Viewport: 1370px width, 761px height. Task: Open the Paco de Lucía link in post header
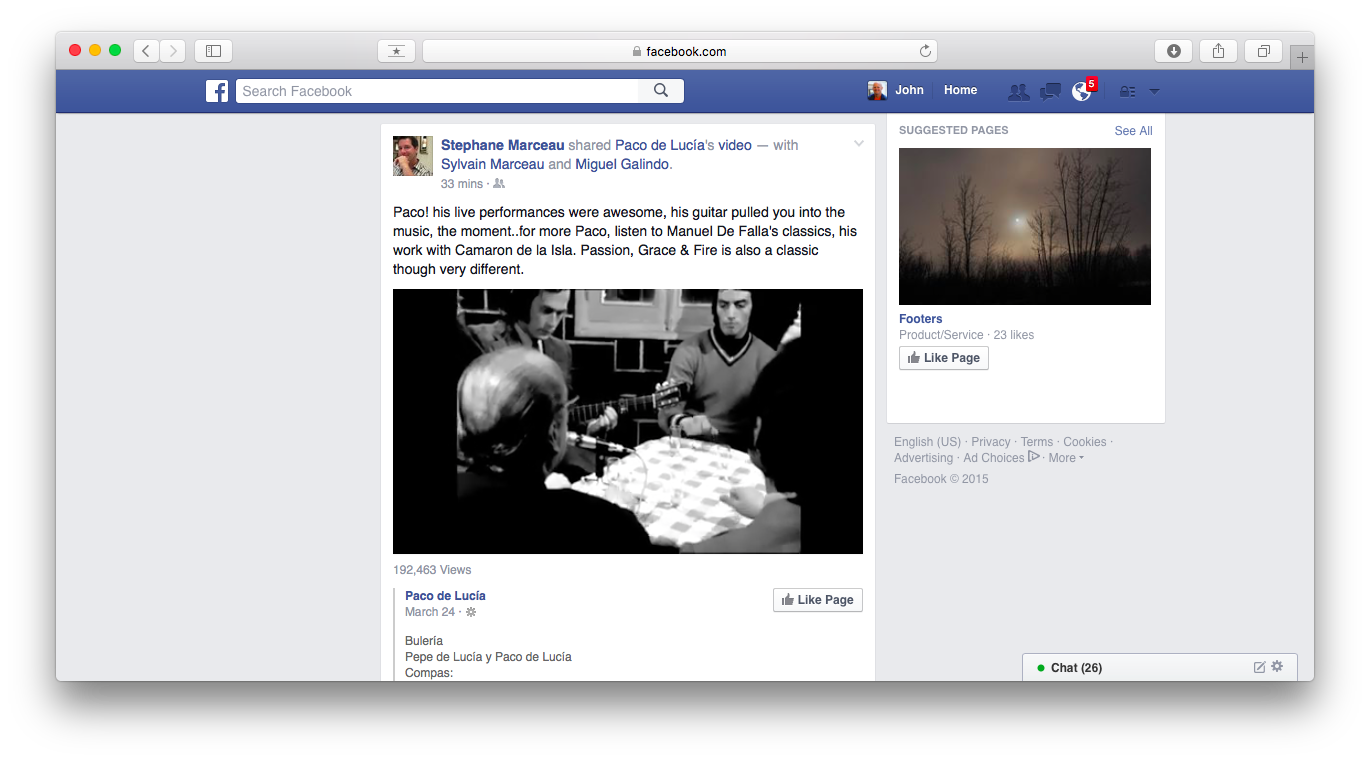[x=660, y=145]
